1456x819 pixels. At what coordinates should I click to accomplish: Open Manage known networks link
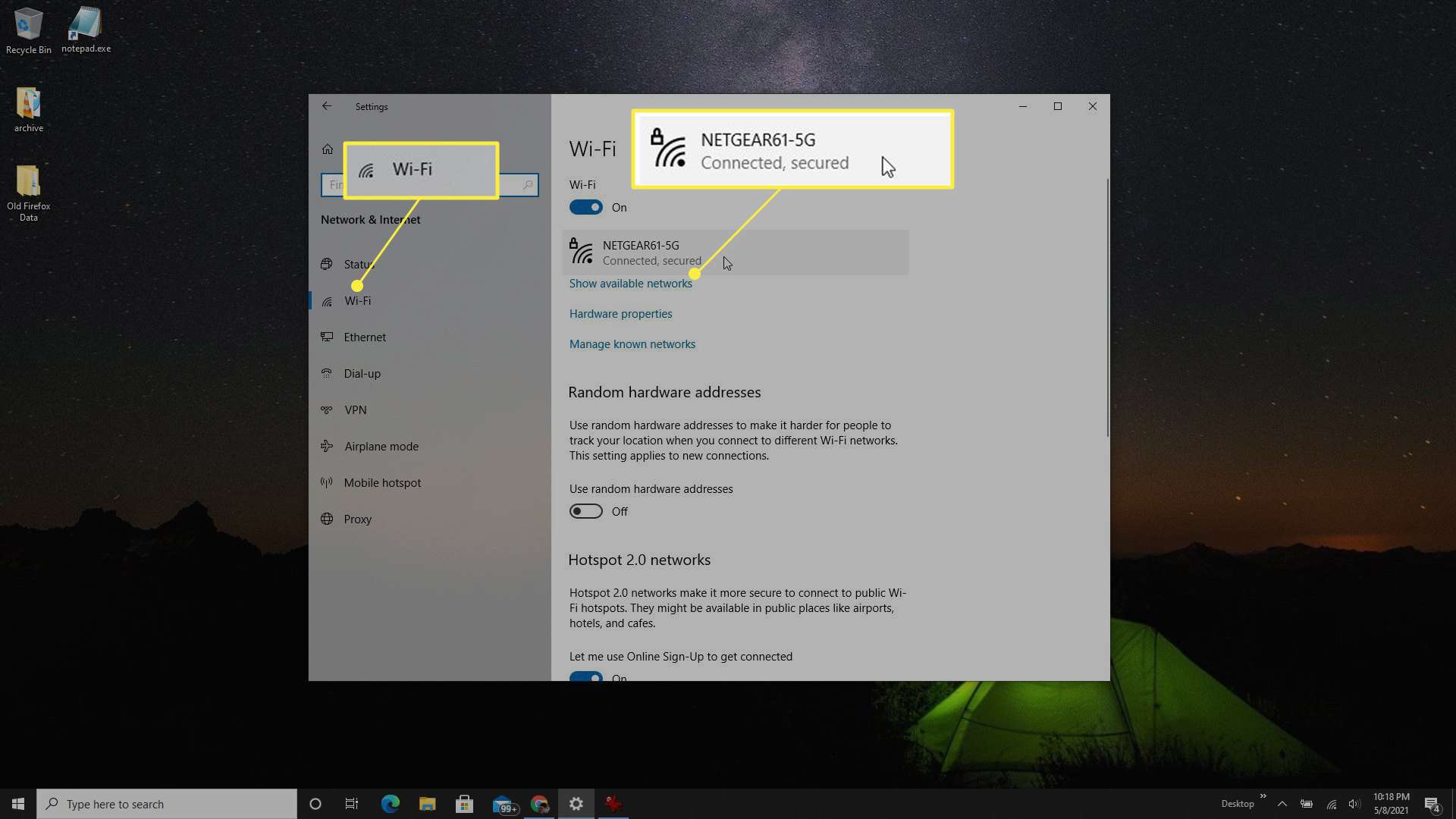[x=632, y=344]
